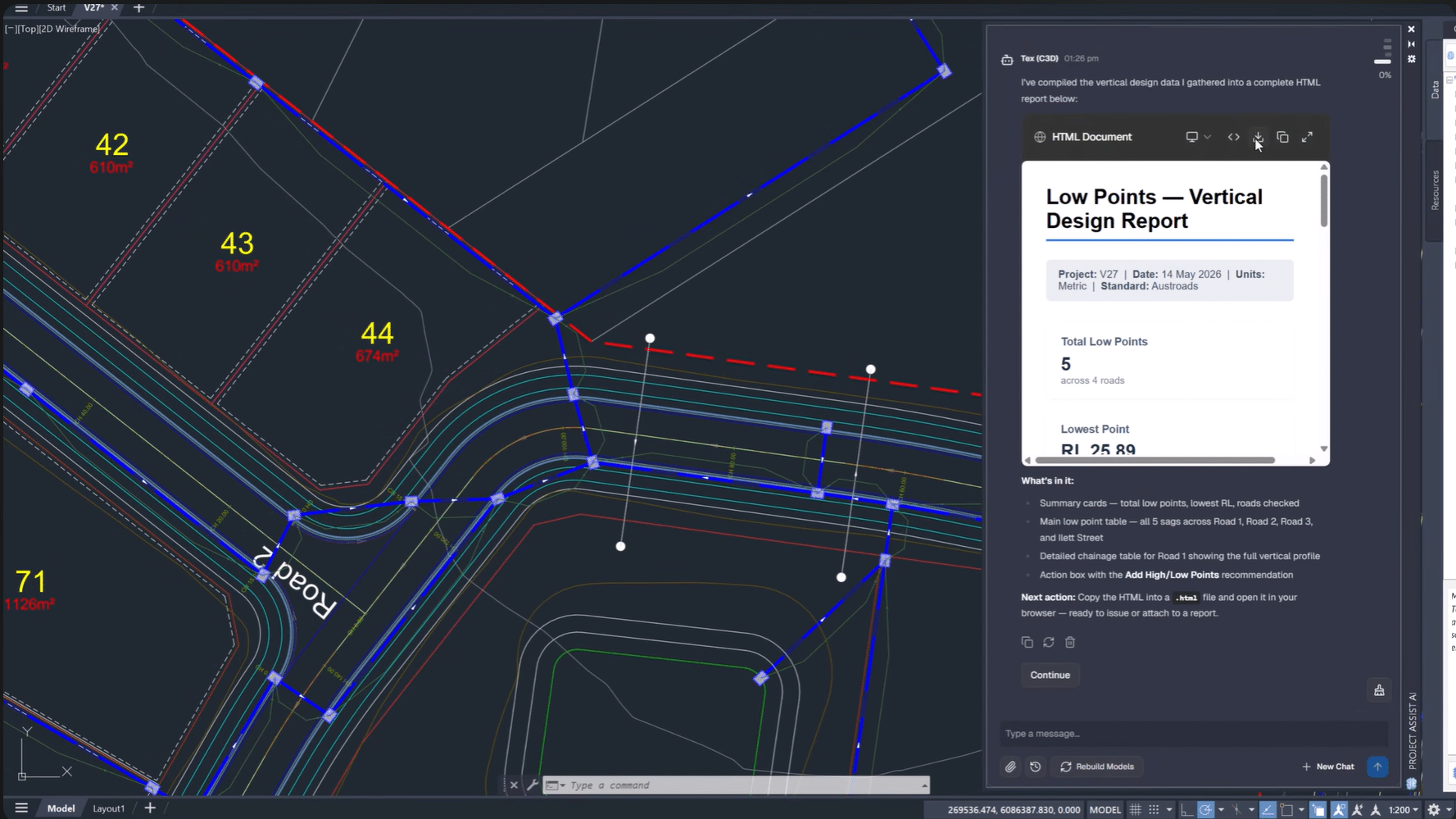
Task: Toggle MODEL space in status bar
Action: [1104, 810]
